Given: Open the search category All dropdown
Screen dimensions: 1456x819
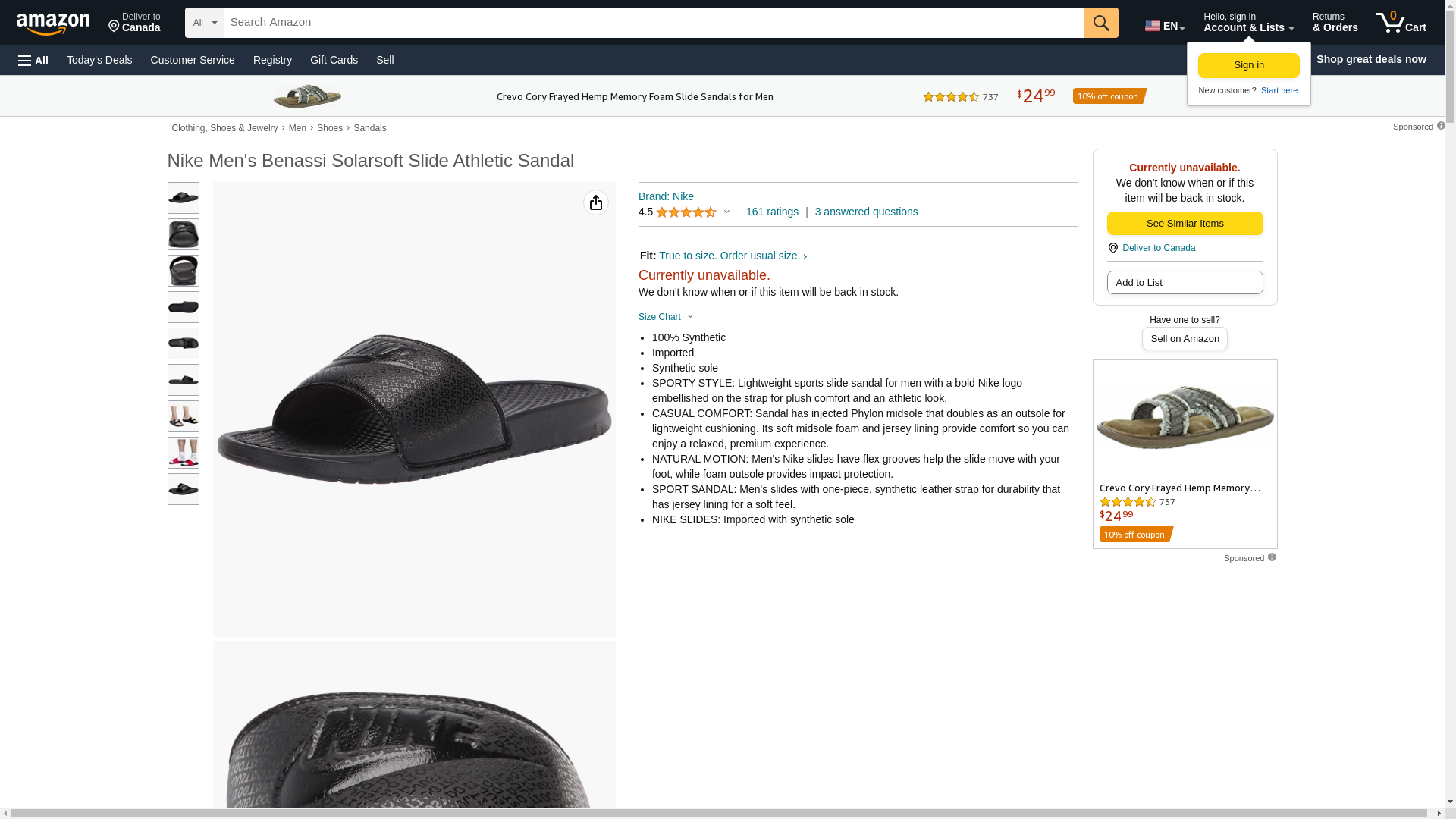Looking at the screenshot, I should click(x=205, y=23).
